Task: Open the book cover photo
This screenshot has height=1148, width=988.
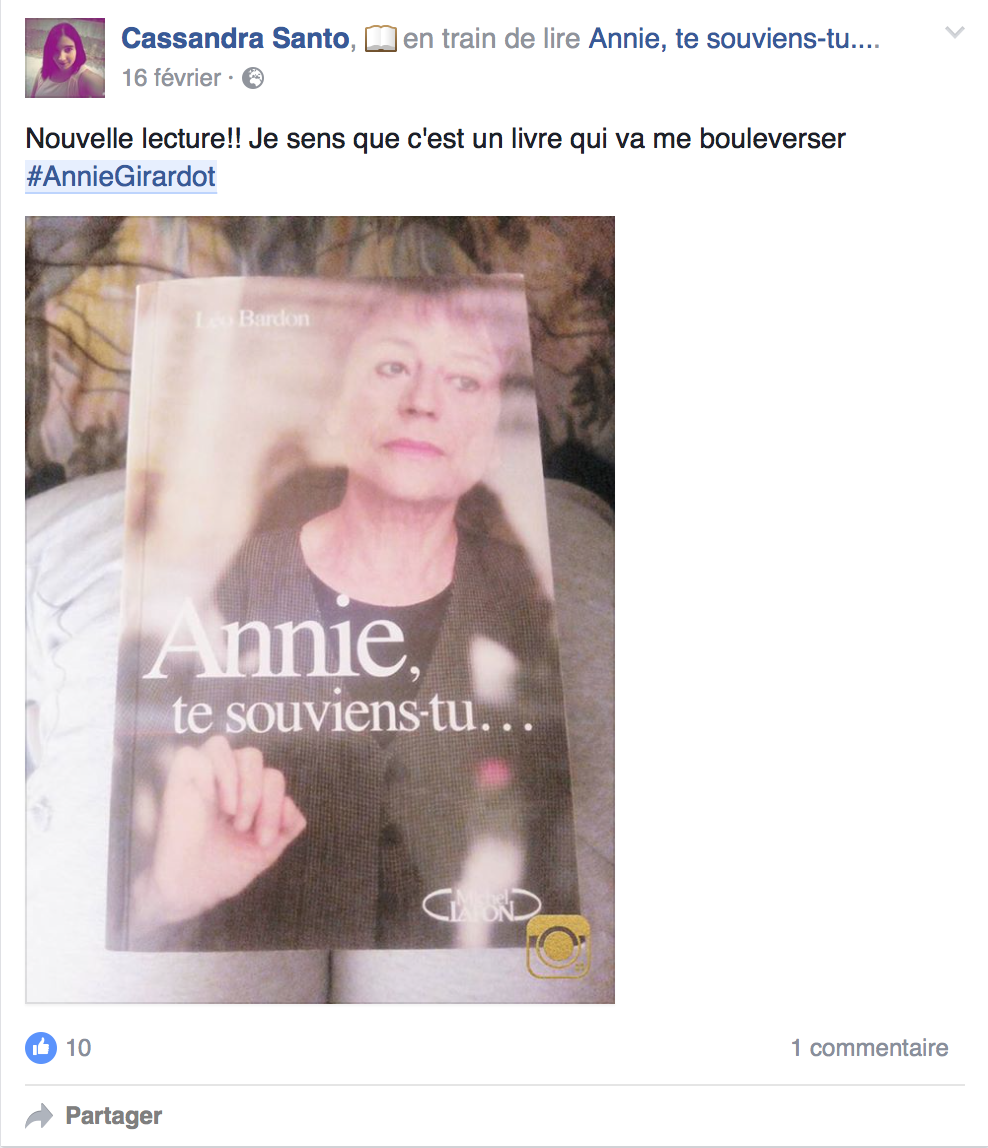Action: tap(320, 610)
